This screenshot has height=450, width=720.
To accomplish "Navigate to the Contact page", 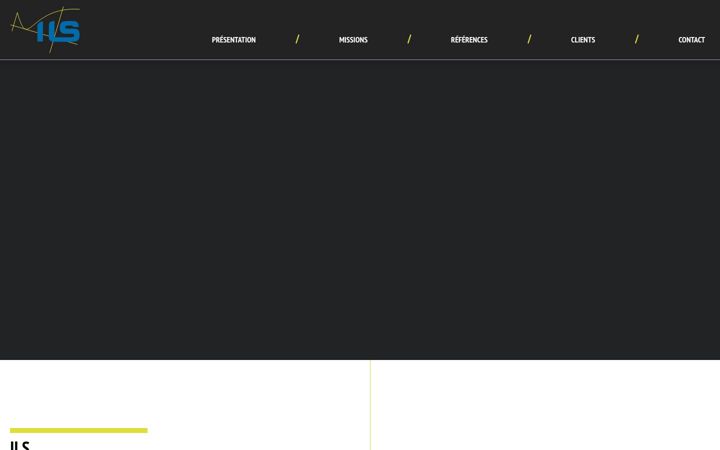I will click(692, 40).
